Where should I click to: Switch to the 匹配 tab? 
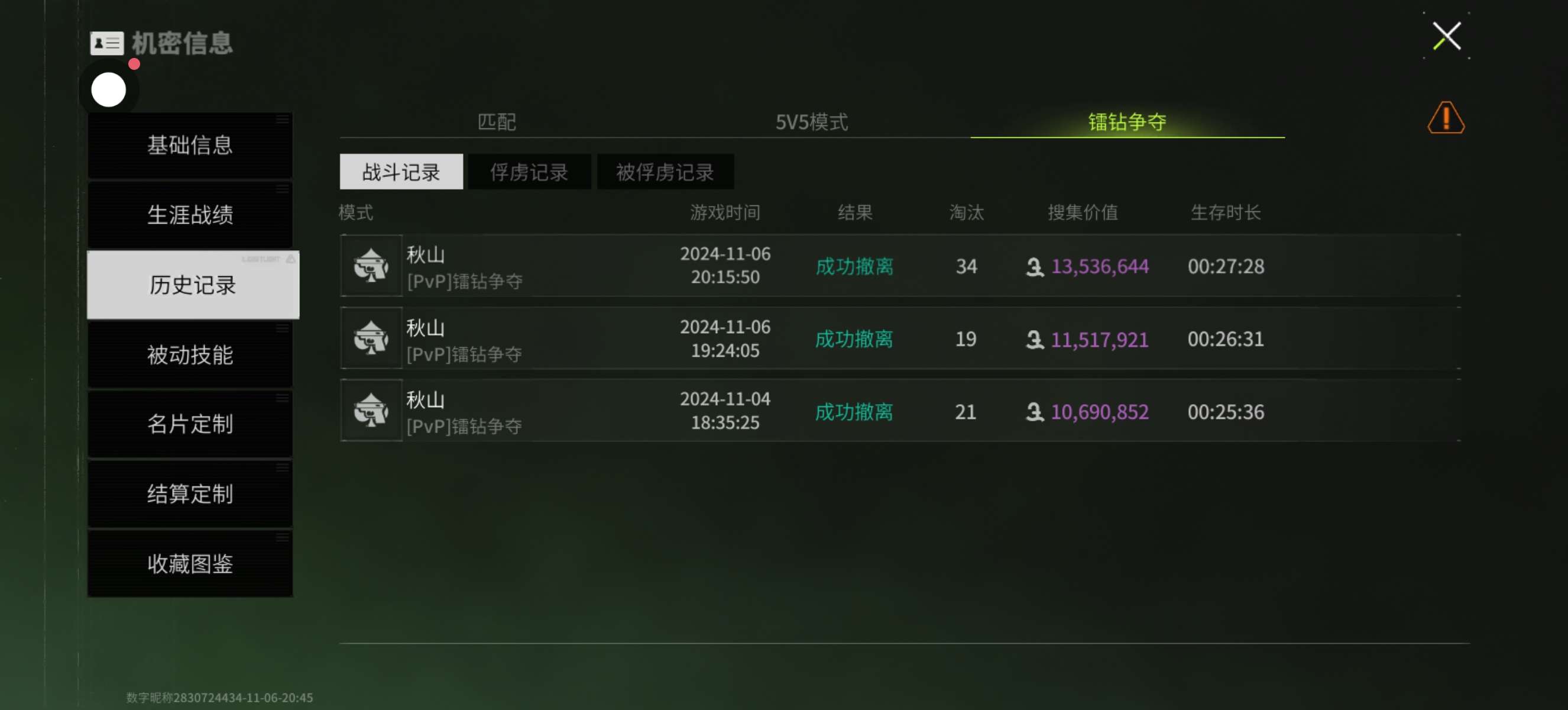click(x=497, y=122)
